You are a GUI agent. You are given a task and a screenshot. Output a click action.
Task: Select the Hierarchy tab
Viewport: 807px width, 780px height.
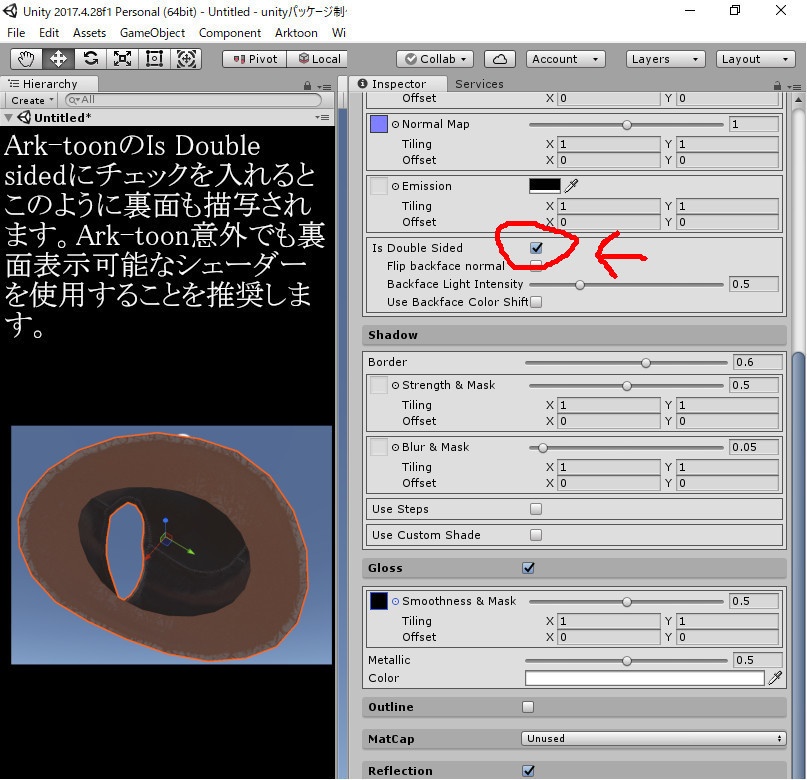click(48, 84)
